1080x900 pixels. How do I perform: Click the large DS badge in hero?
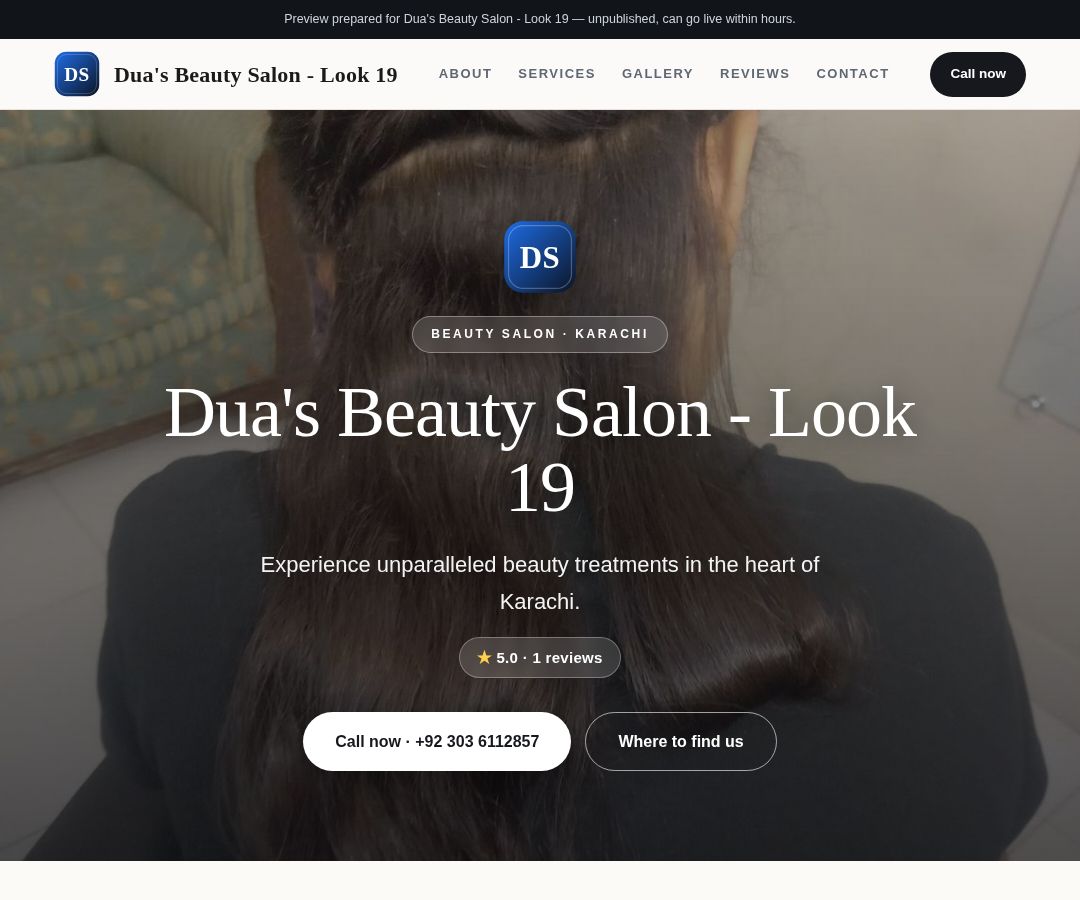click(x=539, y=257)
